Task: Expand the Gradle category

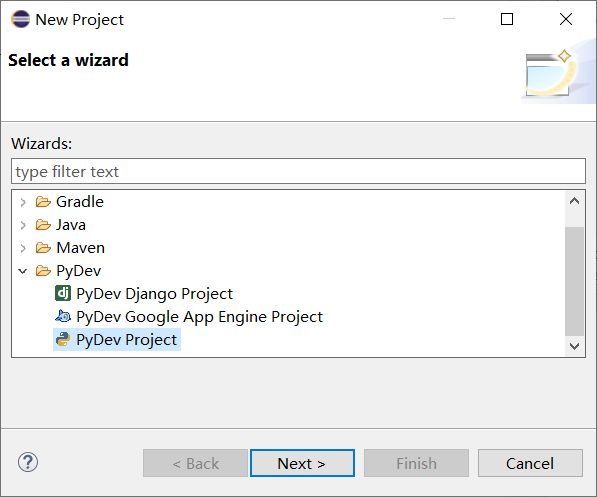Action: click(x=23, y=202)
